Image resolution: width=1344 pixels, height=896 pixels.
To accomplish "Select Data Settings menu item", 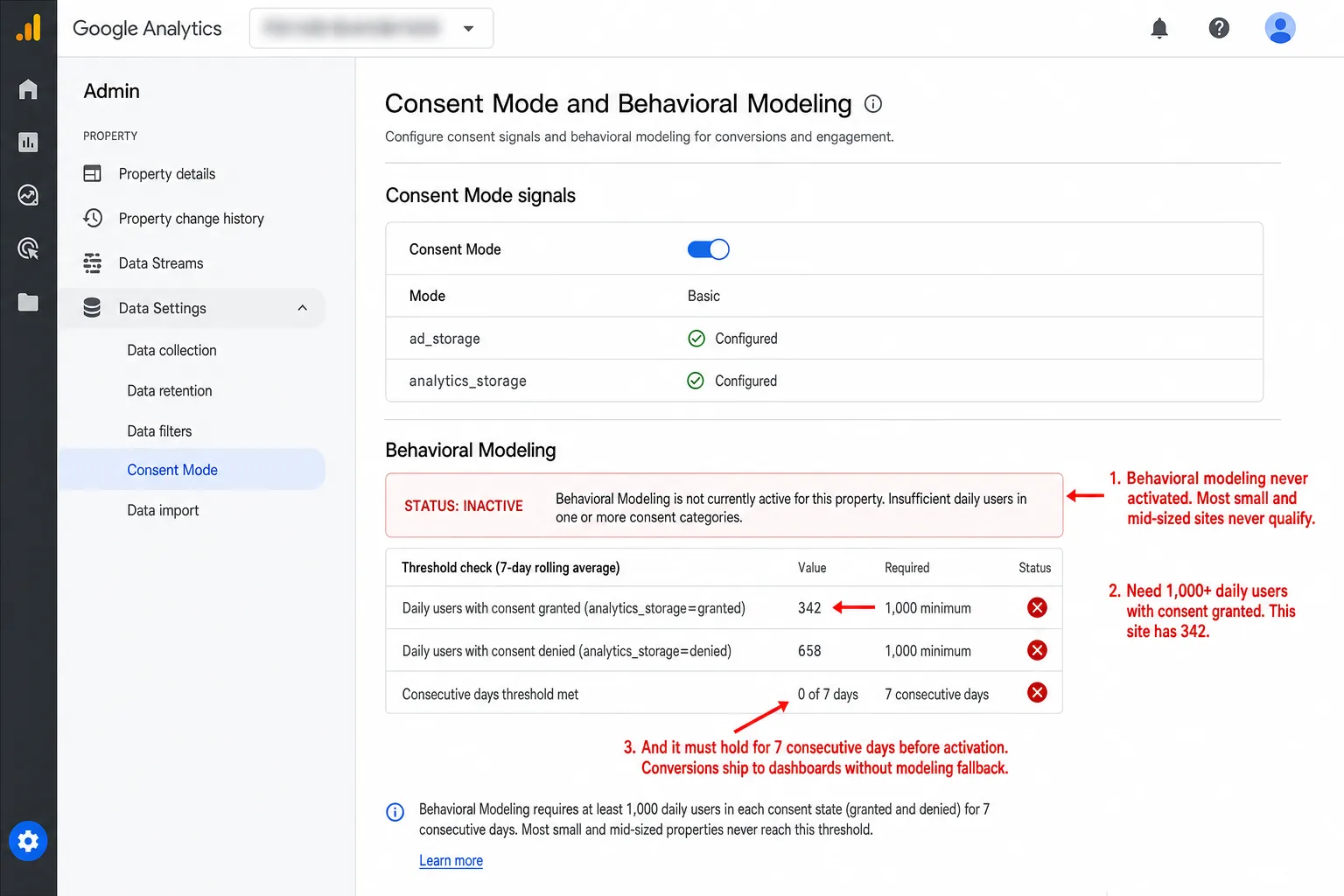I will pos(191,308).
